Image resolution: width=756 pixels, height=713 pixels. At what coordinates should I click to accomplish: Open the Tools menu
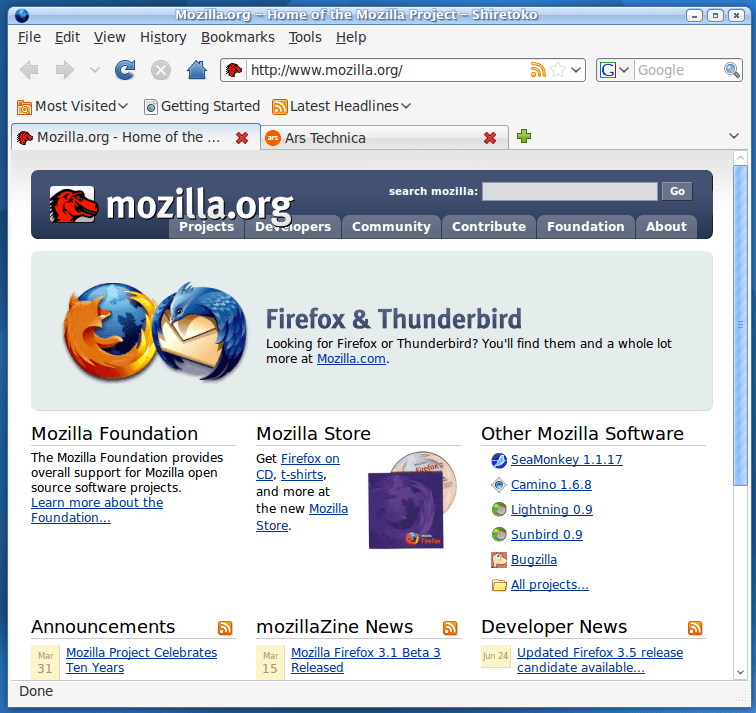[x=305, y=37]
